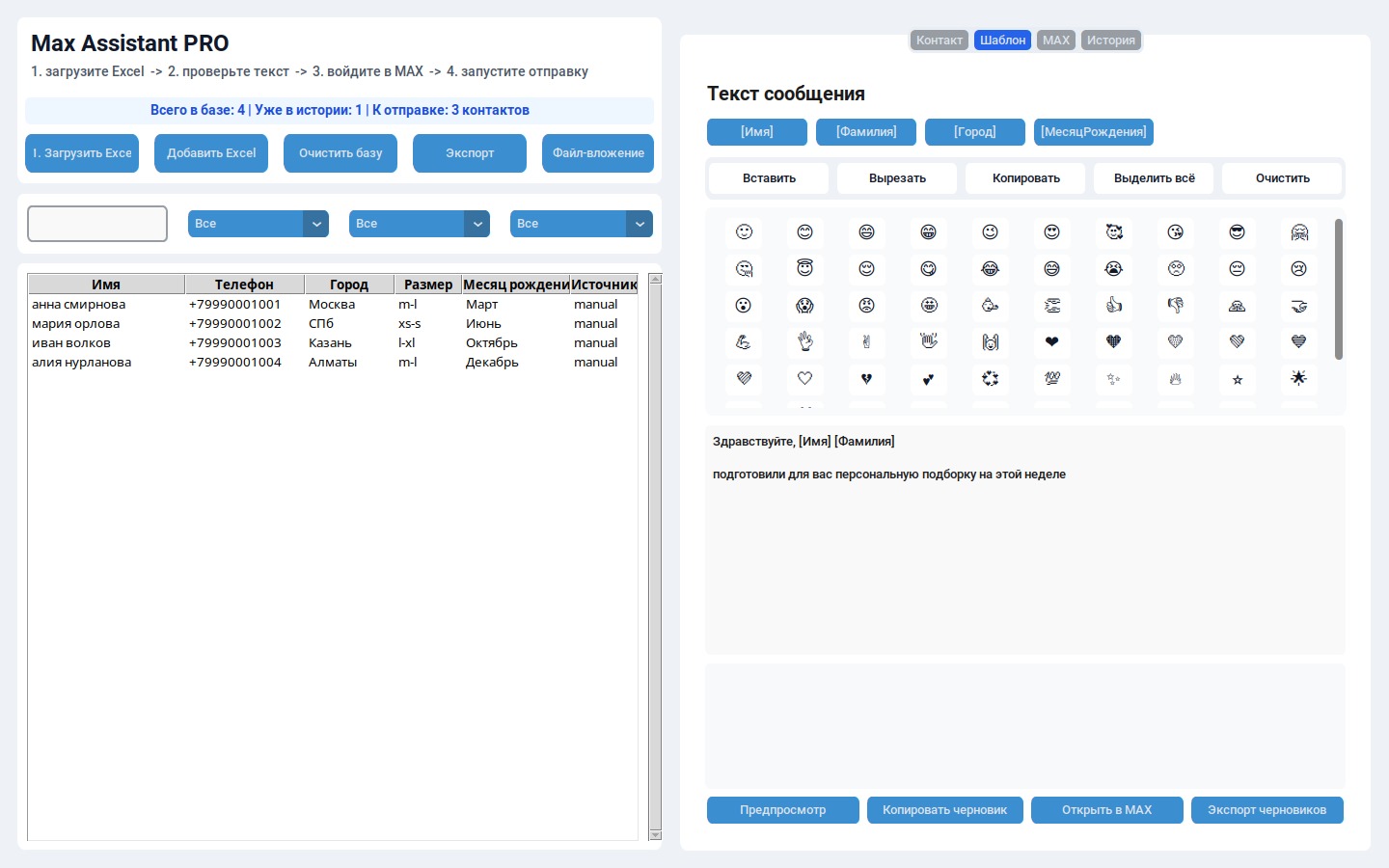
Task: Select the алия нурланова row
Action: 333,363
